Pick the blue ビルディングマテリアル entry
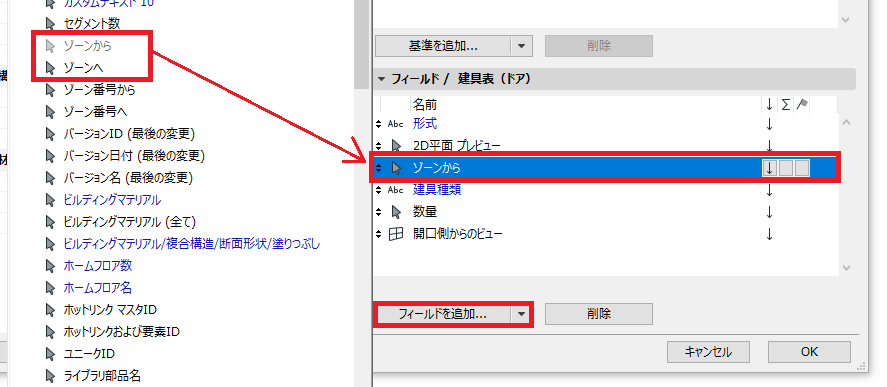Image resolution: width=887 pixels, height=387 pixels. pyautogui.click(x=112, y=200)
